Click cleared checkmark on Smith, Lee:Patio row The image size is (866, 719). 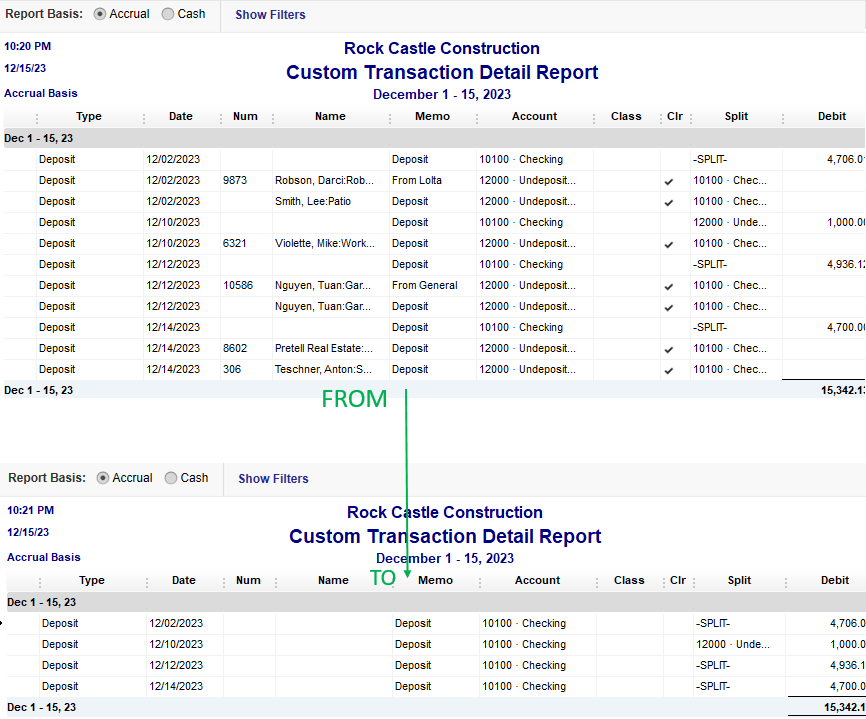pos(669,202)
